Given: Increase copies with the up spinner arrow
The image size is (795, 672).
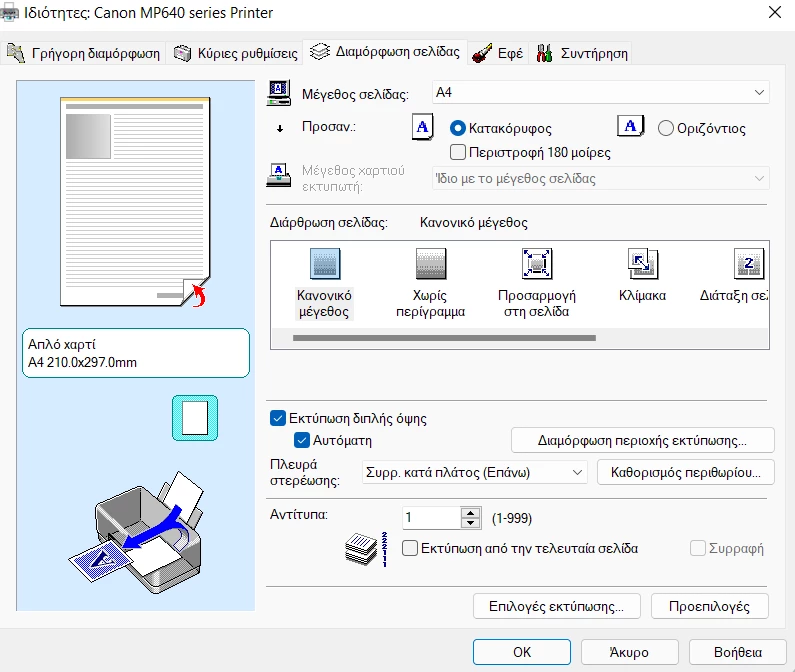Looking at the screenshot, I should pos(471,512).
